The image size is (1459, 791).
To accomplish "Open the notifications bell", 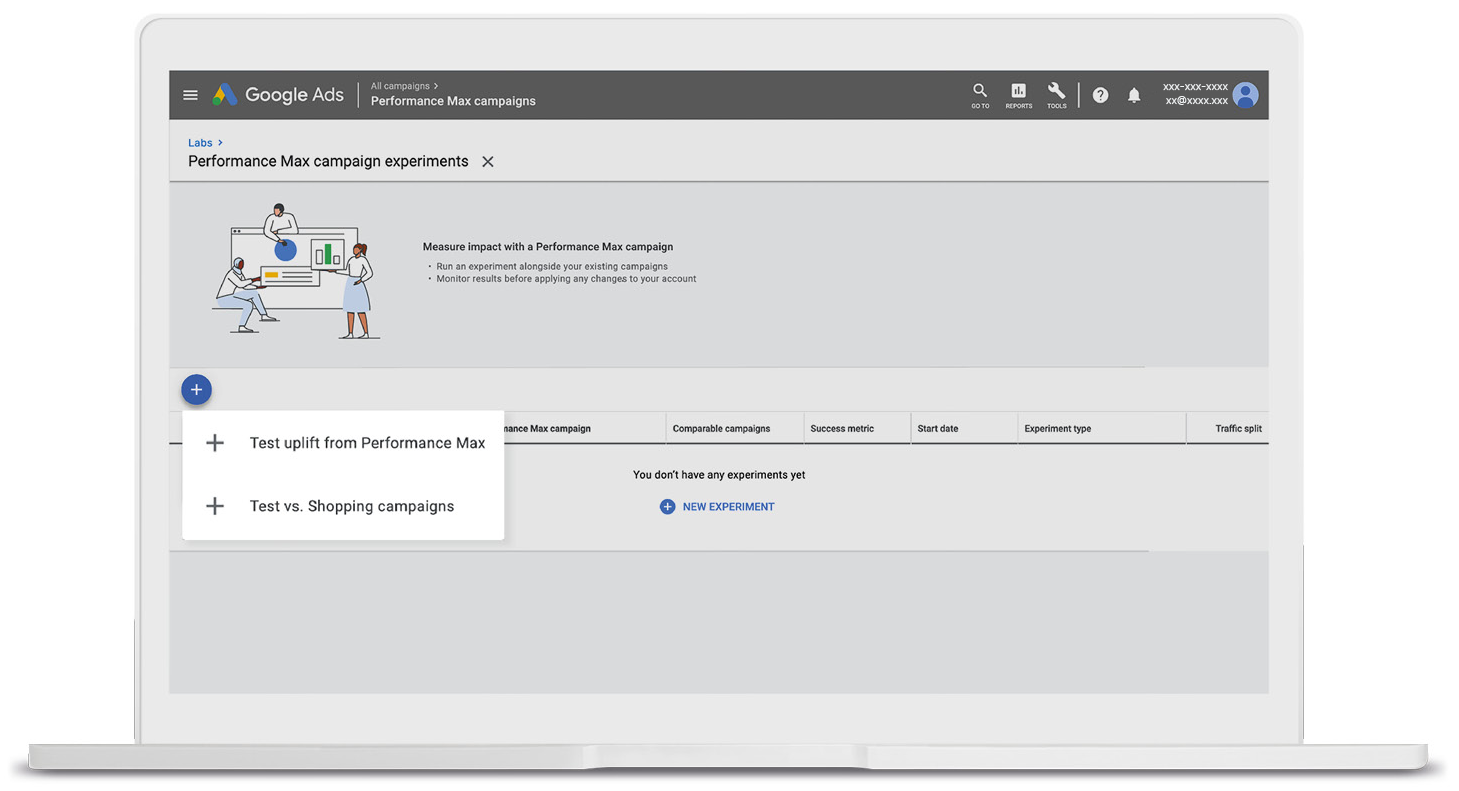I will (1134, 95).
